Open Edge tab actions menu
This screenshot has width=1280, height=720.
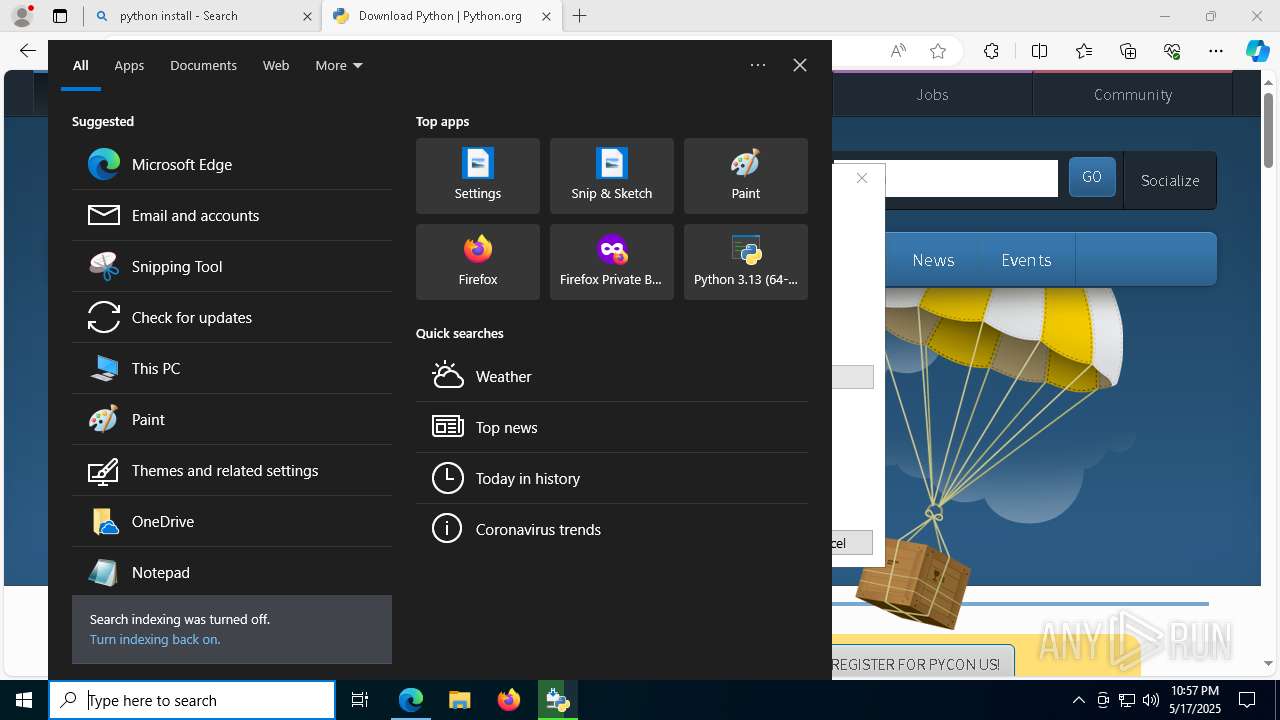tap(60, 16)
